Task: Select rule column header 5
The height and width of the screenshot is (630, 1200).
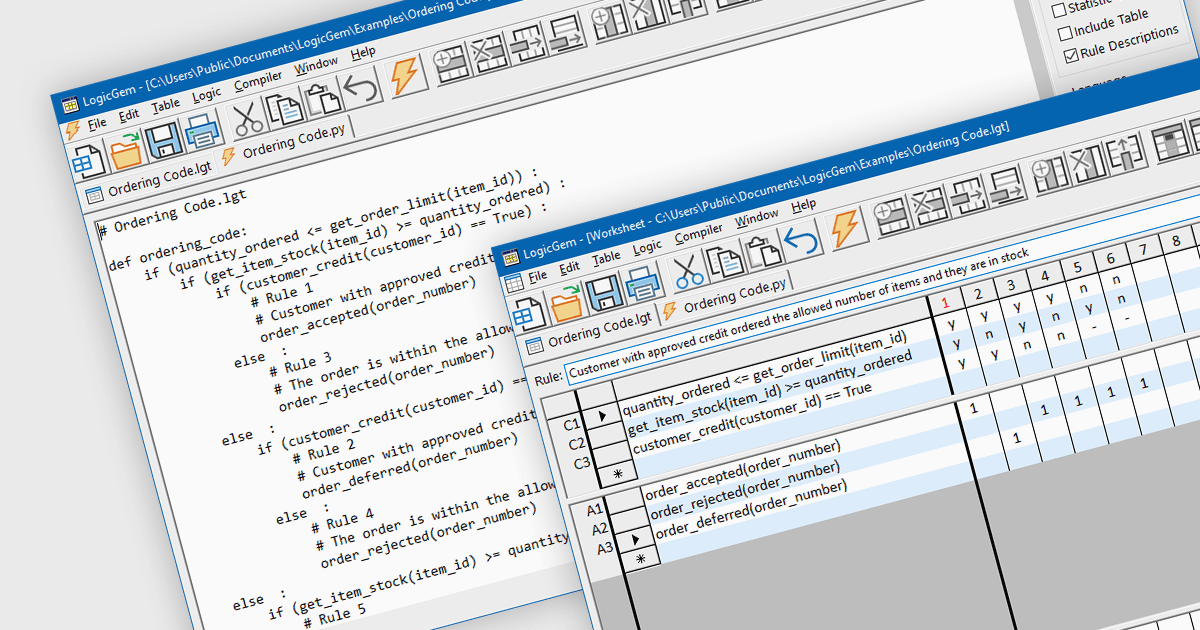Action: [x=1077, y=267]
